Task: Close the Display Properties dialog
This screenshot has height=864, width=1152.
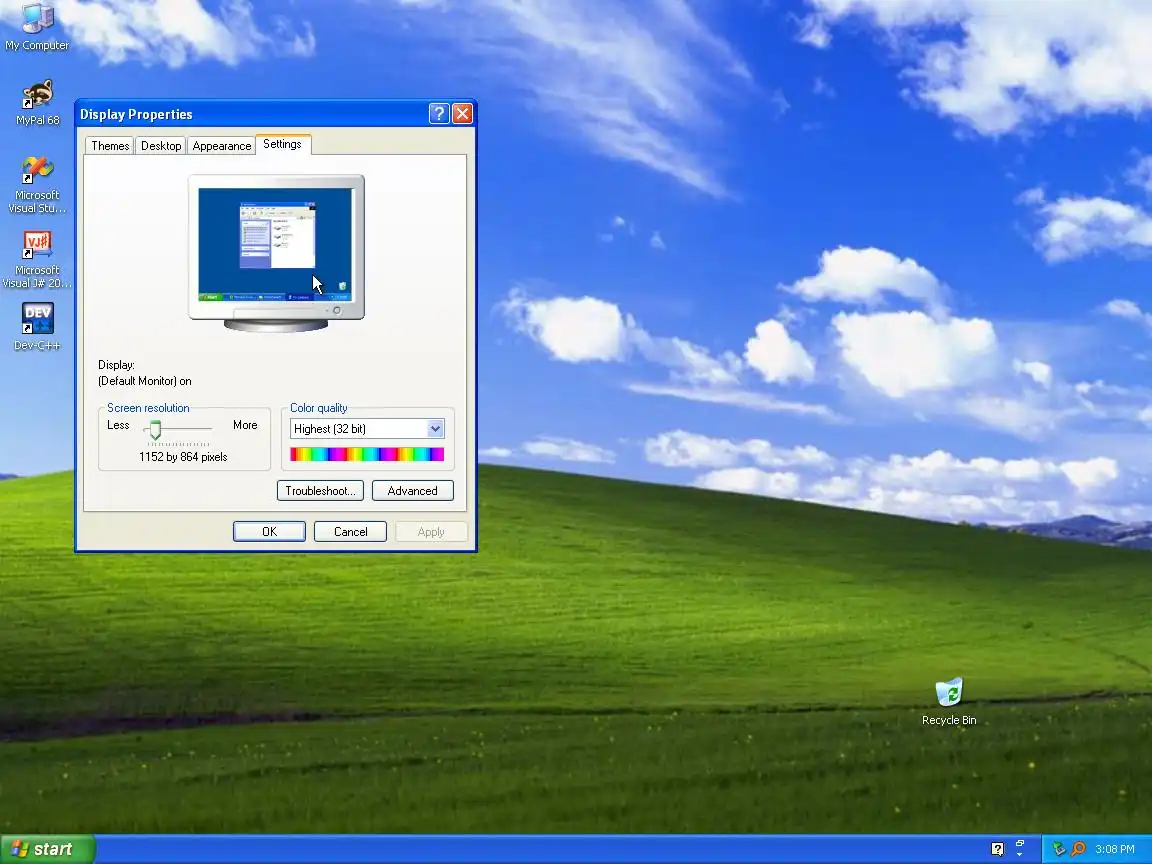Action: pos(462,113)
